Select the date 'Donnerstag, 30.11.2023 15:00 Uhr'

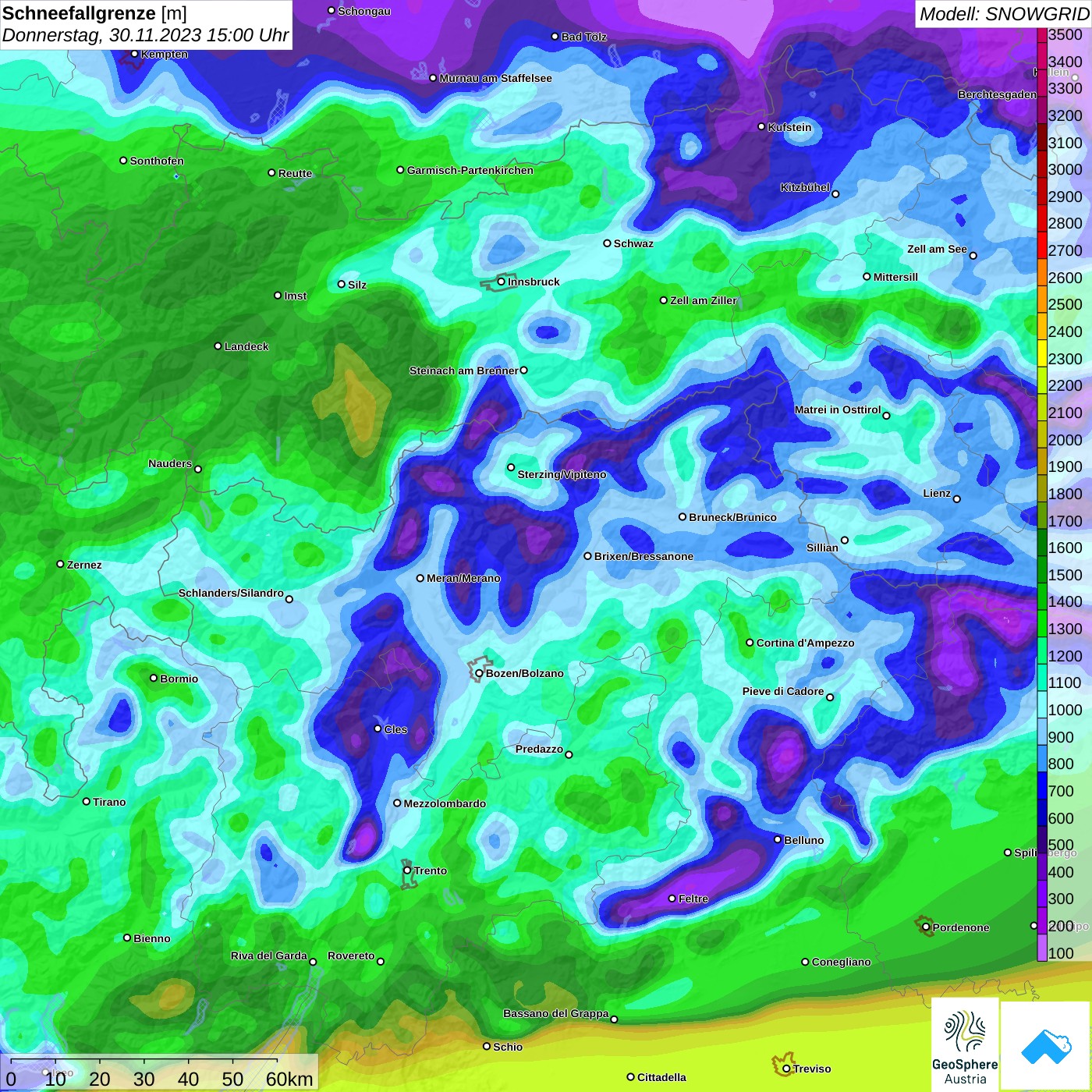[145, 35]
